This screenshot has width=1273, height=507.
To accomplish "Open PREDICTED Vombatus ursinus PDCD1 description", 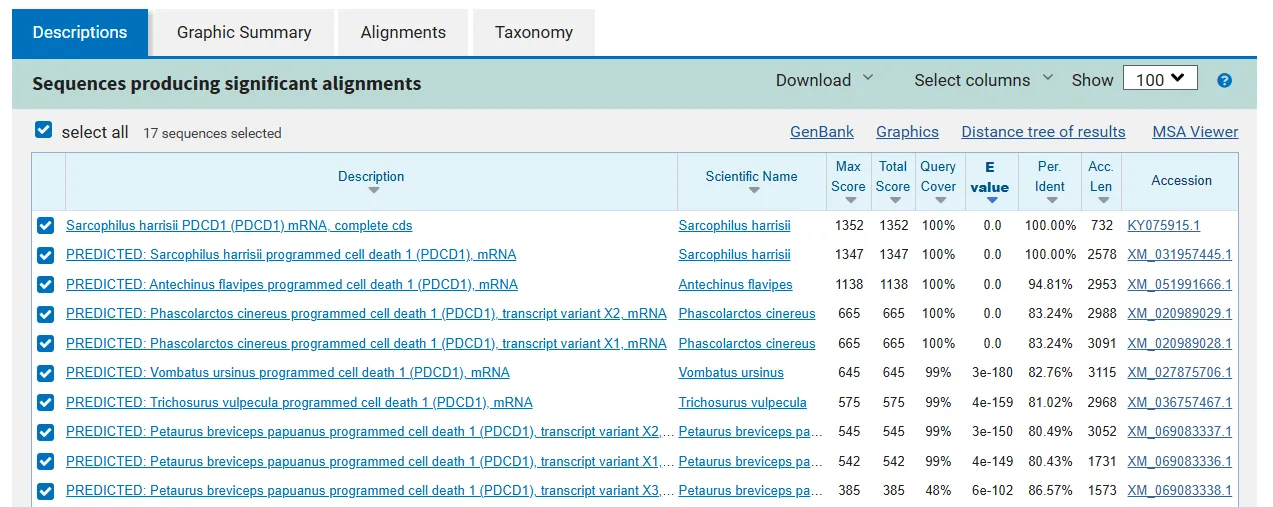I will click(x=288, y=373).
